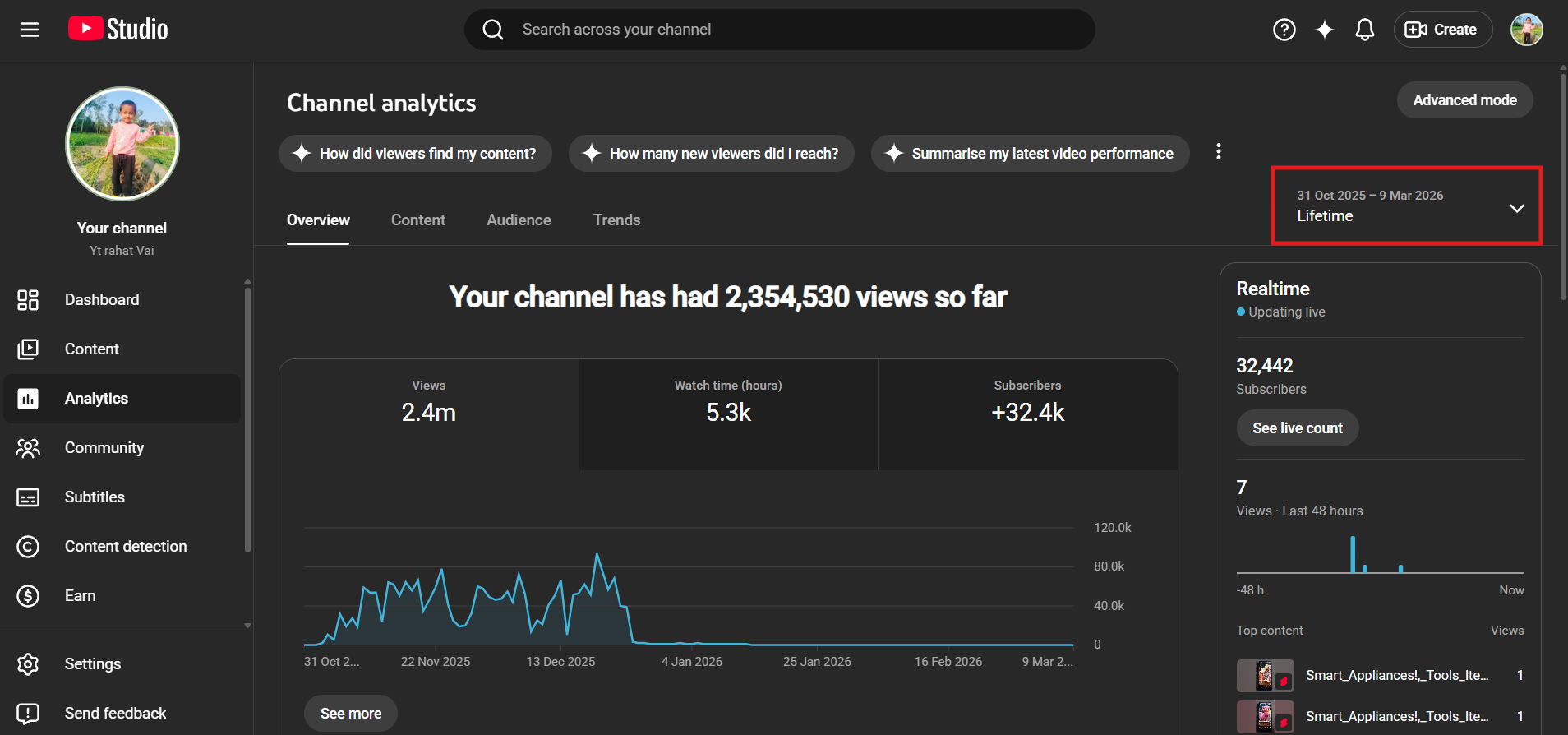This screenshot has height=735, width=1568.
Task: Open the three-dot more prompts menu
Action: 1218,152
